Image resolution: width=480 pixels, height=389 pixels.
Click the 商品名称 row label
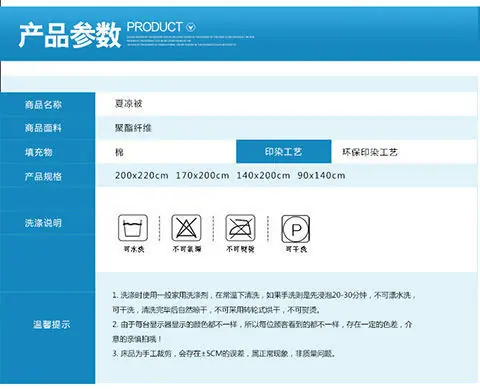(43, 105)
